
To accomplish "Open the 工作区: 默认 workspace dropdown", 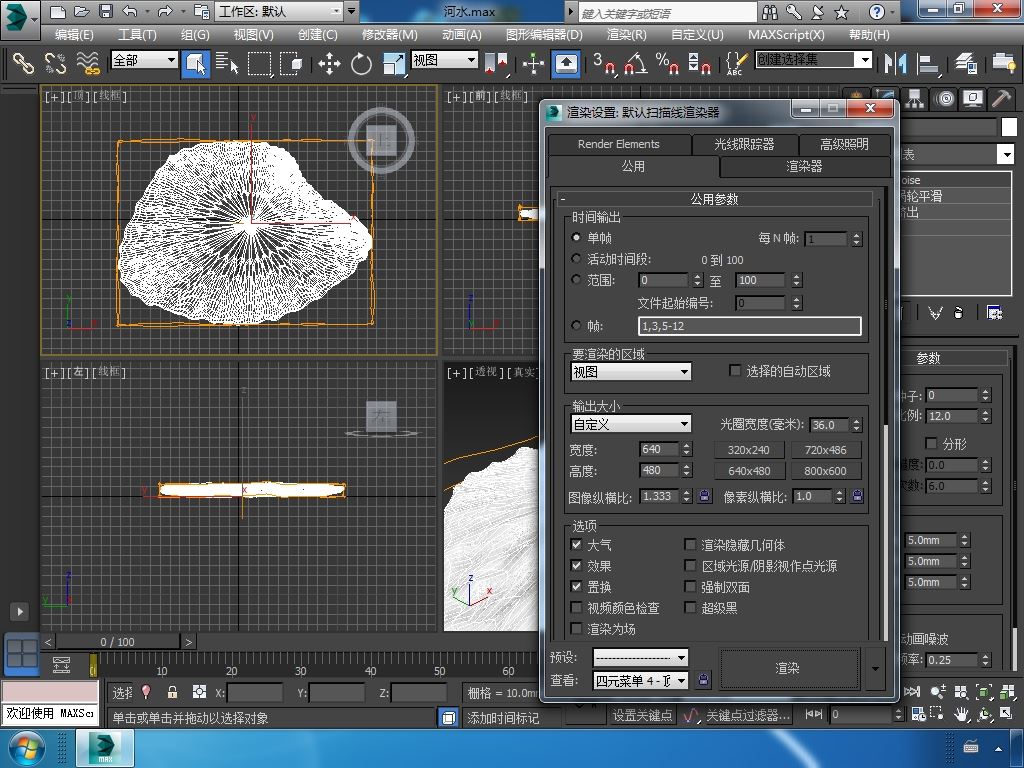I will point(280,11).
